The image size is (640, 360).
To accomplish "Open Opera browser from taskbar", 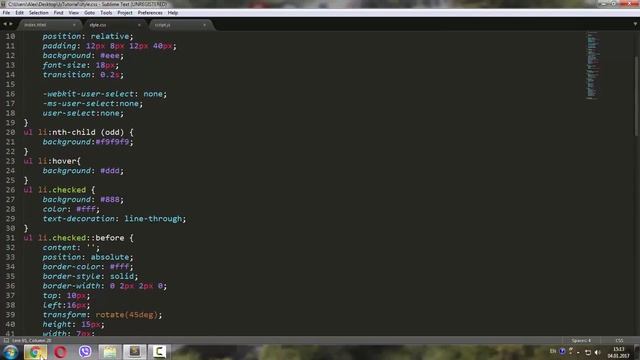I will [60, 352].
